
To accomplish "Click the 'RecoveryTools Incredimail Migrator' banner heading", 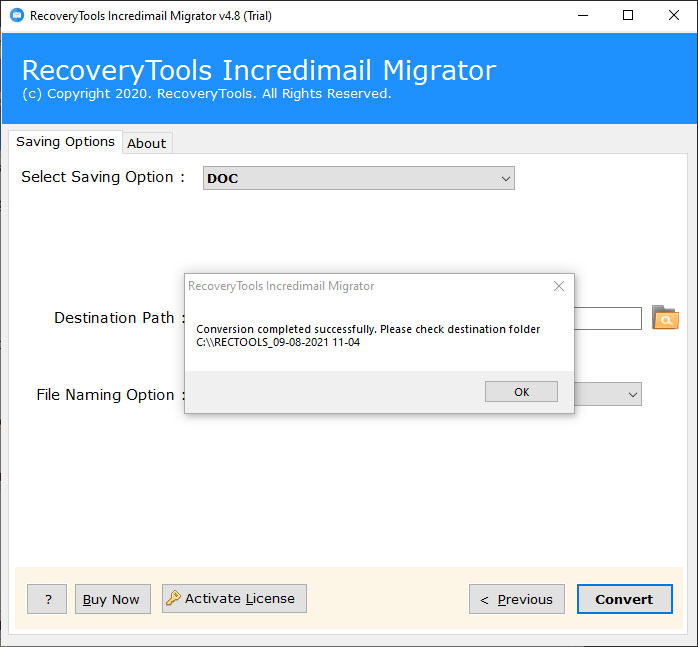I will point(259,70).
